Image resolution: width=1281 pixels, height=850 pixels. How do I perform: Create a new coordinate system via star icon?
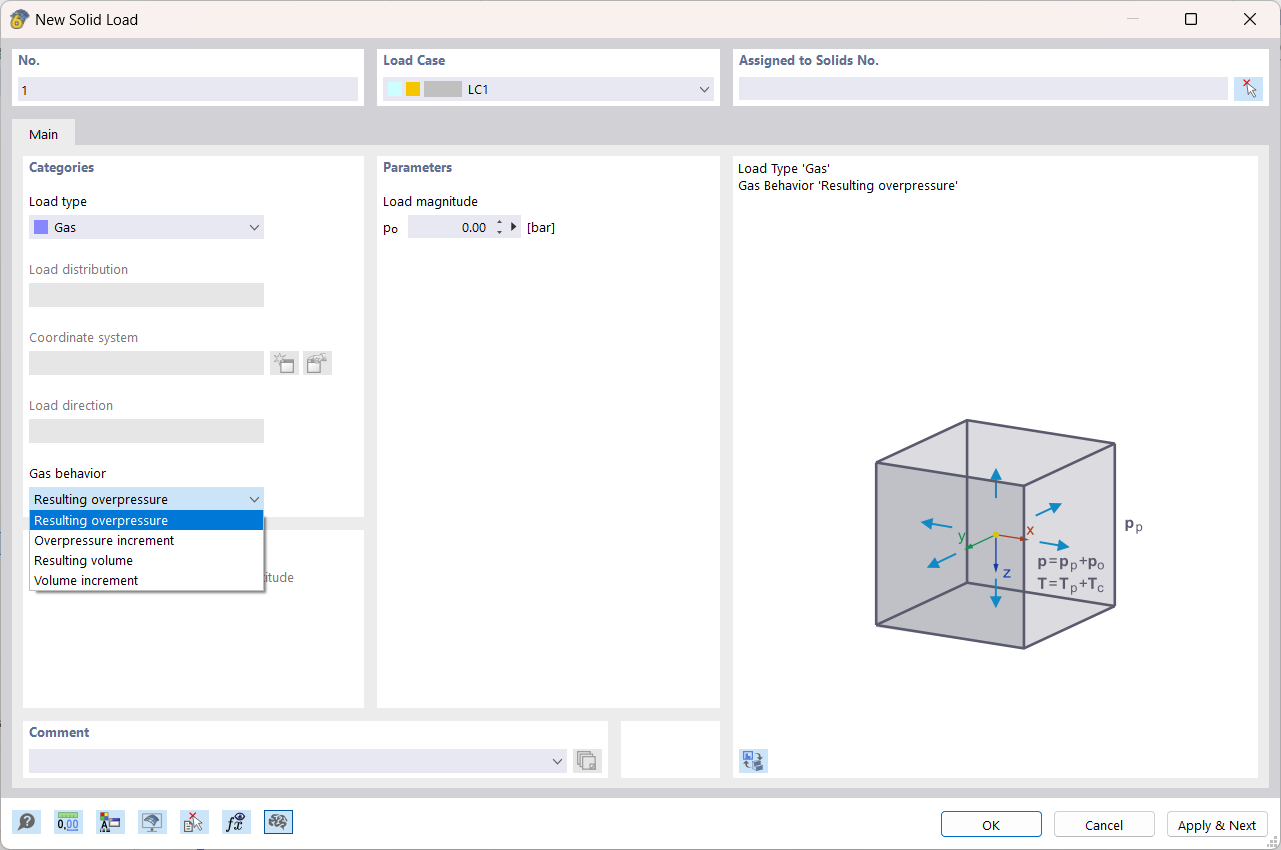pos(284,363)
